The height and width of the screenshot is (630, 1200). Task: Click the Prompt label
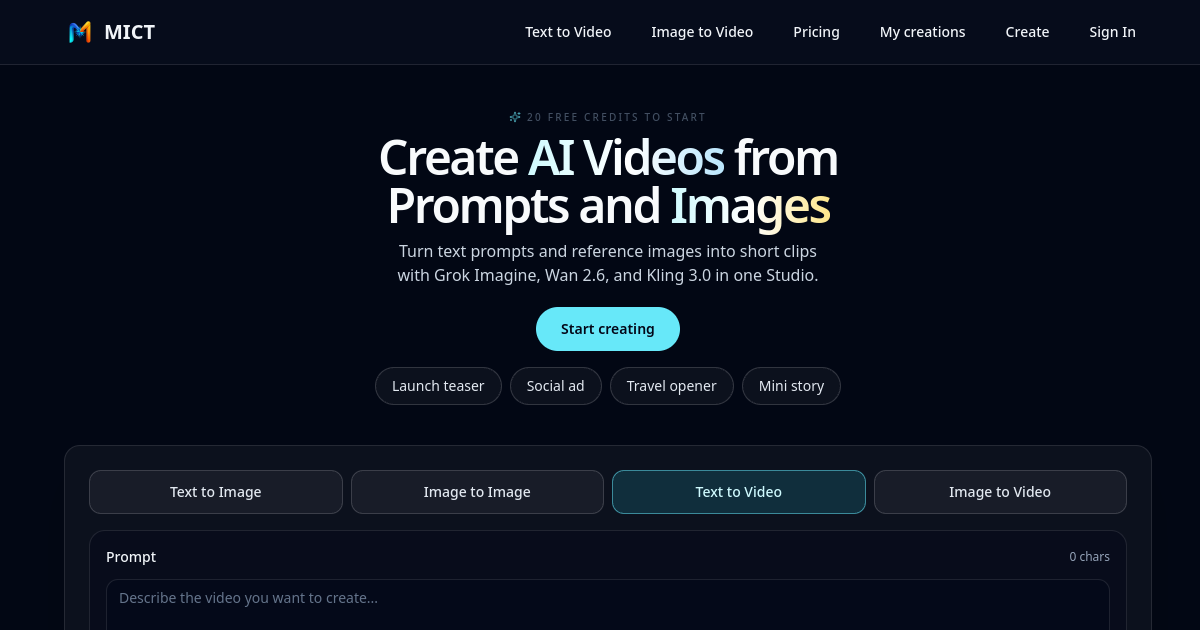coord(131,557)
